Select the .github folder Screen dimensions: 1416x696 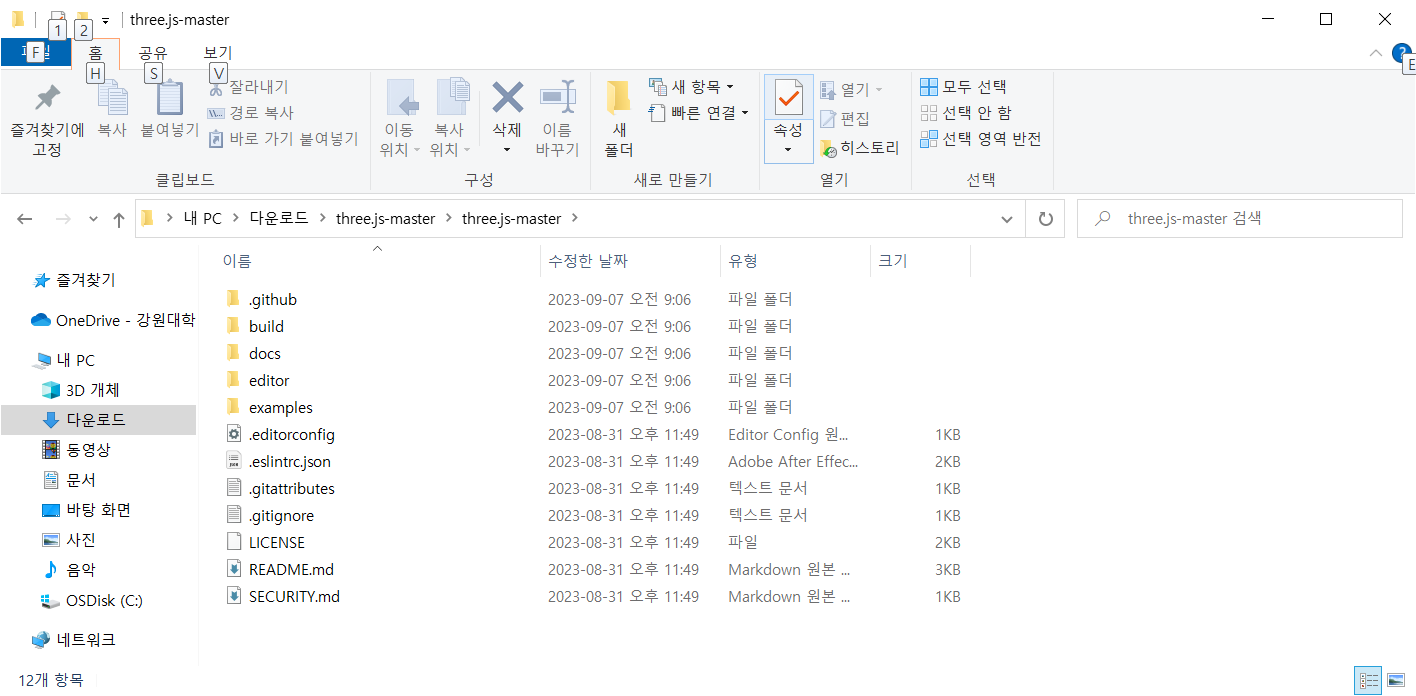[272, 299]
